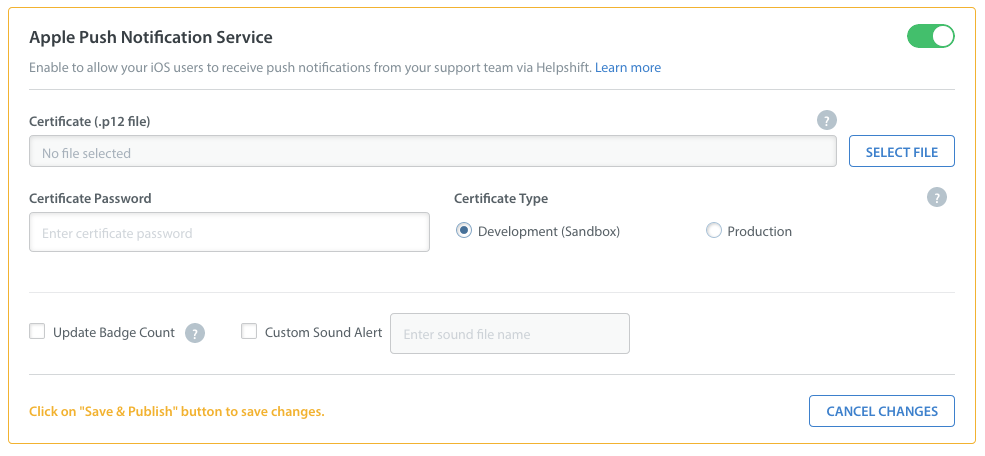
Task: Focus the Certificate Password field
Action: 229,232
